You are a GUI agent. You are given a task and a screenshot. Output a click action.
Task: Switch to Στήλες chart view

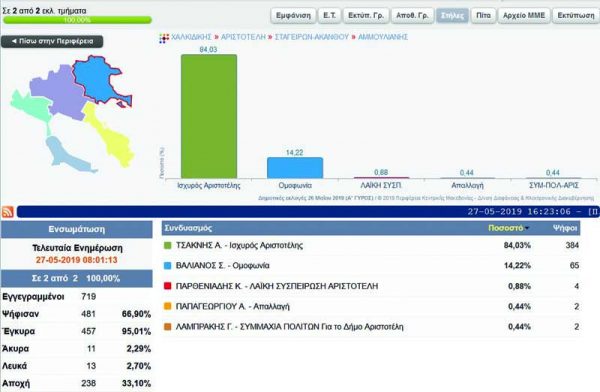click(x=452, y=16)
